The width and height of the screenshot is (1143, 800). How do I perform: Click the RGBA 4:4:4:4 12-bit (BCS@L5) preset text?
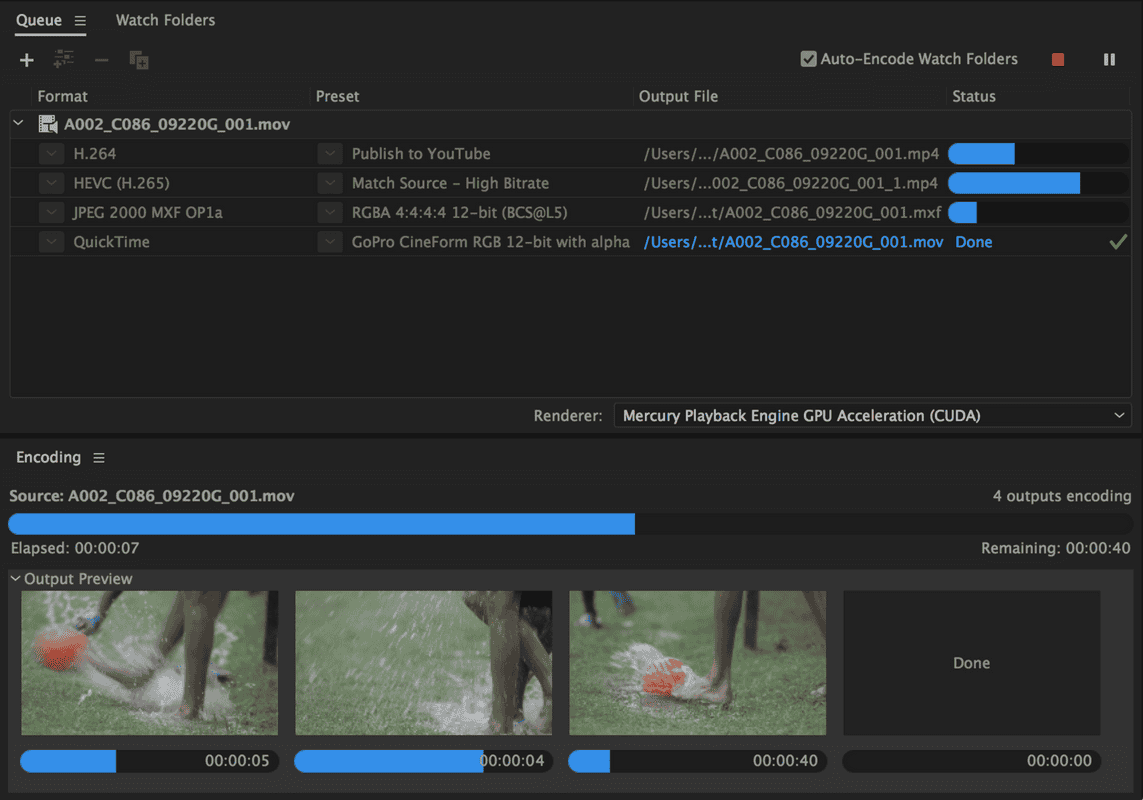point(459,212)
